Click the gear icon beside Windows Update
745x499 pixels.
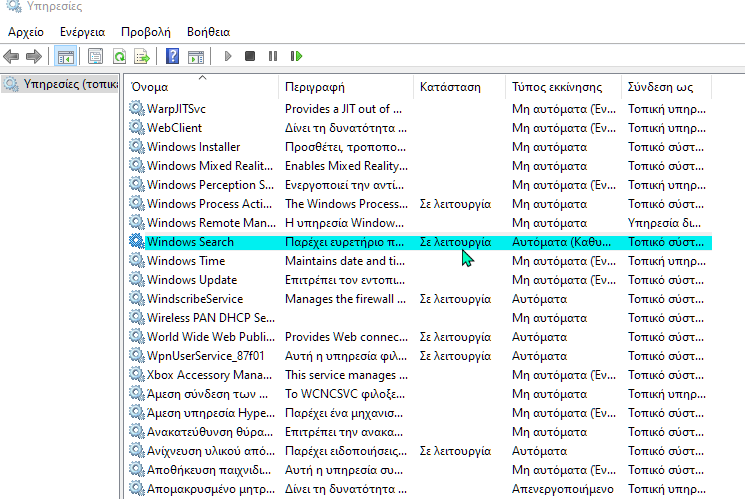pos(137,279)
